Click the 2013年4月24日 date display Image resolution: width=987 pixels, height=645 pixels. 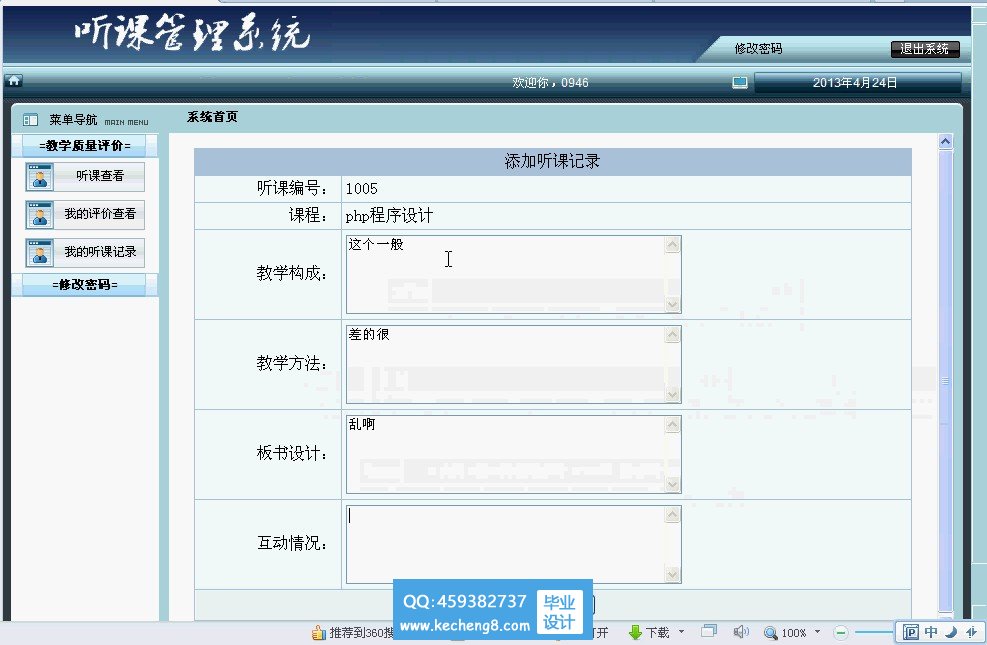coord(855,82)
